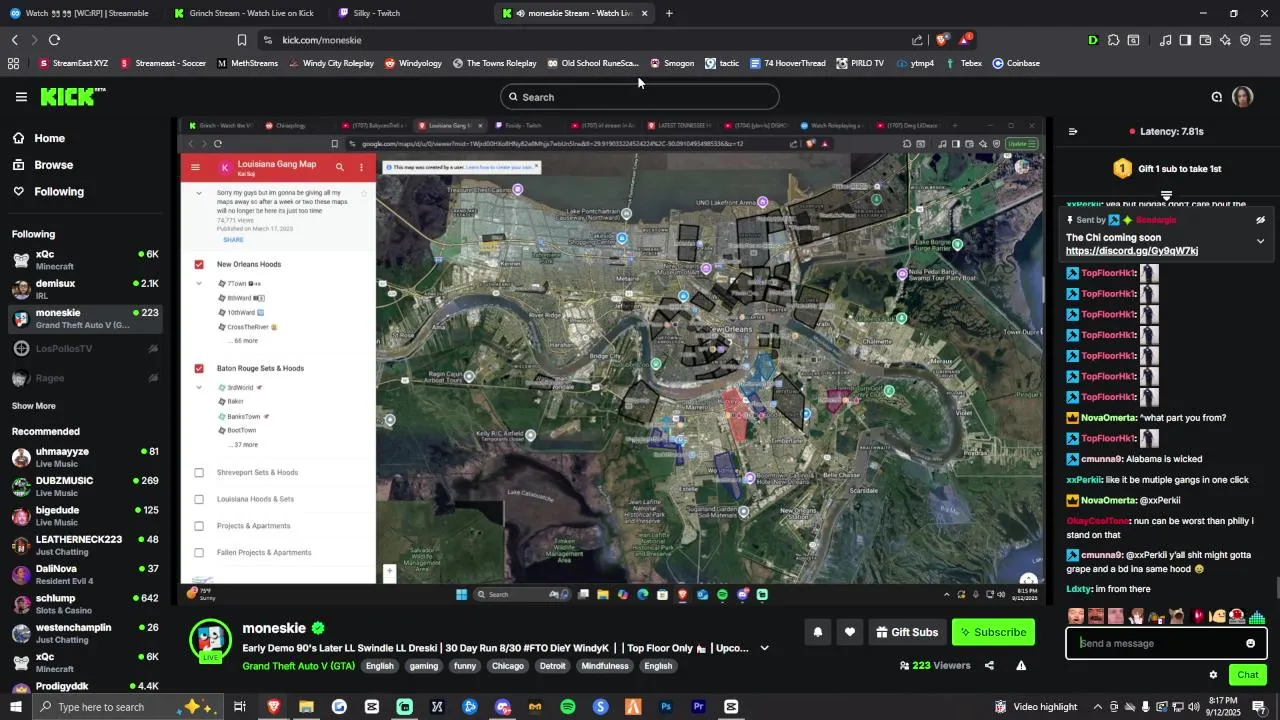Click Brave Shields lion icon
This screenshot has height=720, width=1280.
pos(942,40)
